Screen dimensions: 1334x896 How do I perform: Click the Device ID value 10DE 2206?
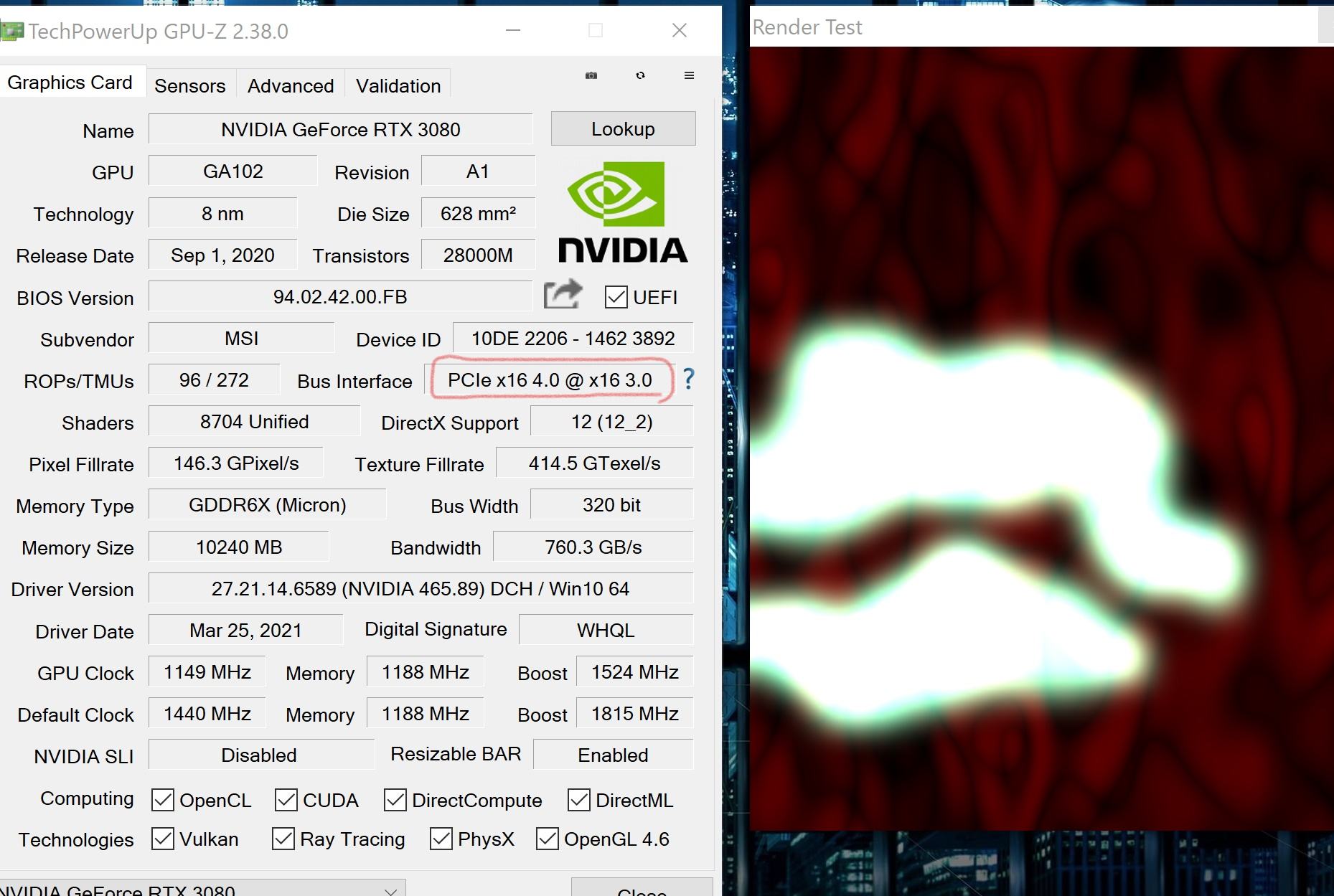pyautogui.click(x=573, y=339)
